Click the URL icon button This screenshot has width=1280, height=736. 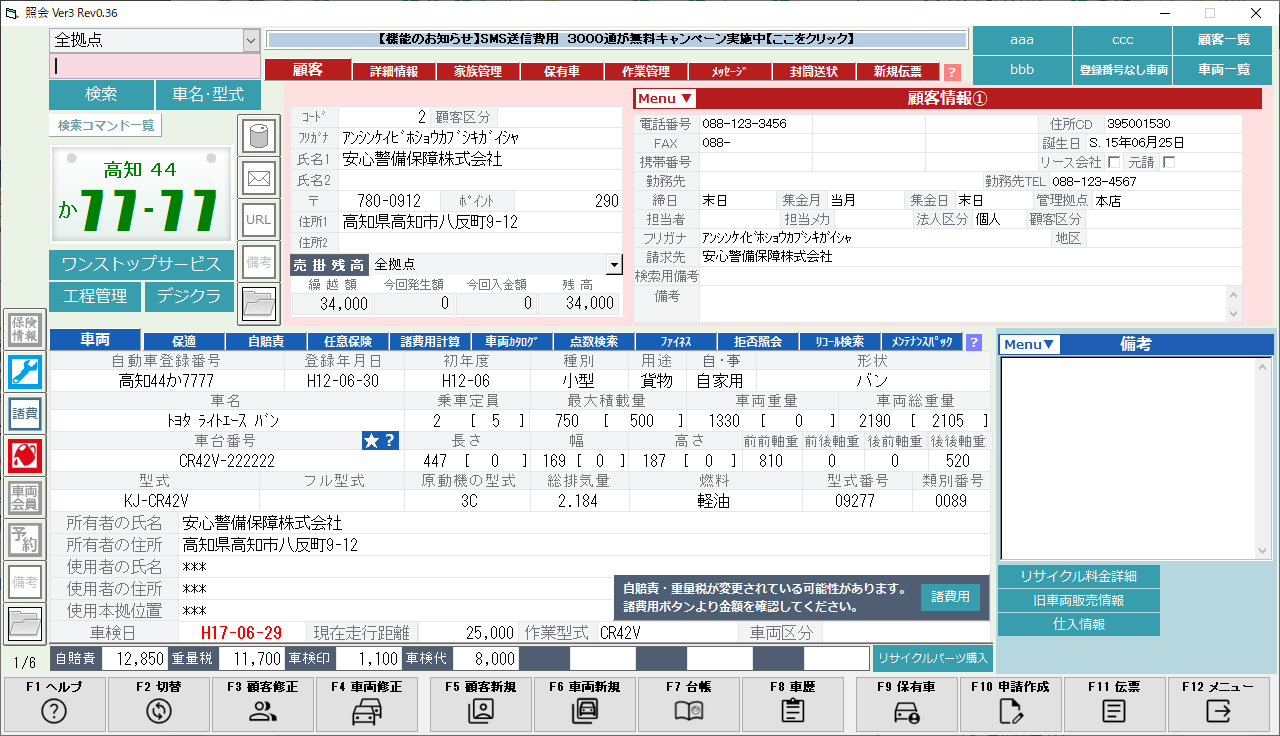(x=259, y=220)
